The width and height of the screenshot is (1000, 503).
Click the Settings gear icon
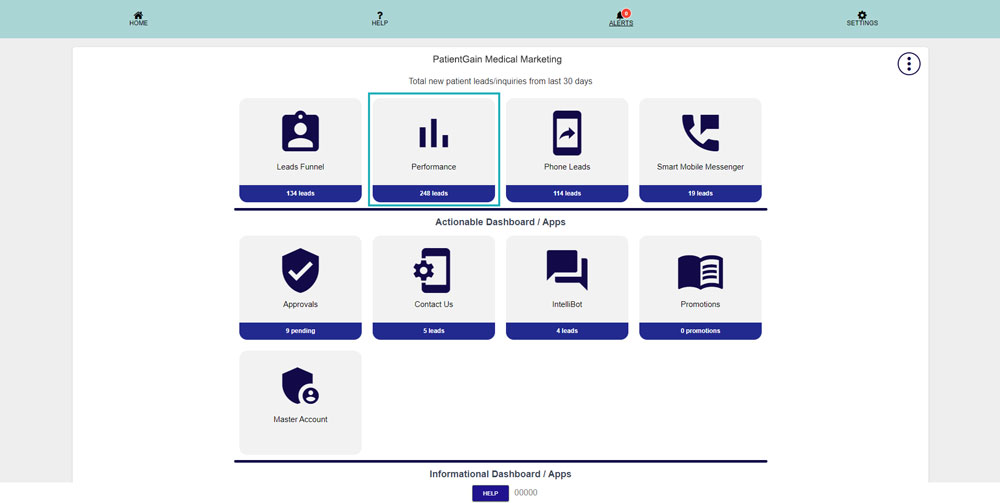[x=862, y=15]
